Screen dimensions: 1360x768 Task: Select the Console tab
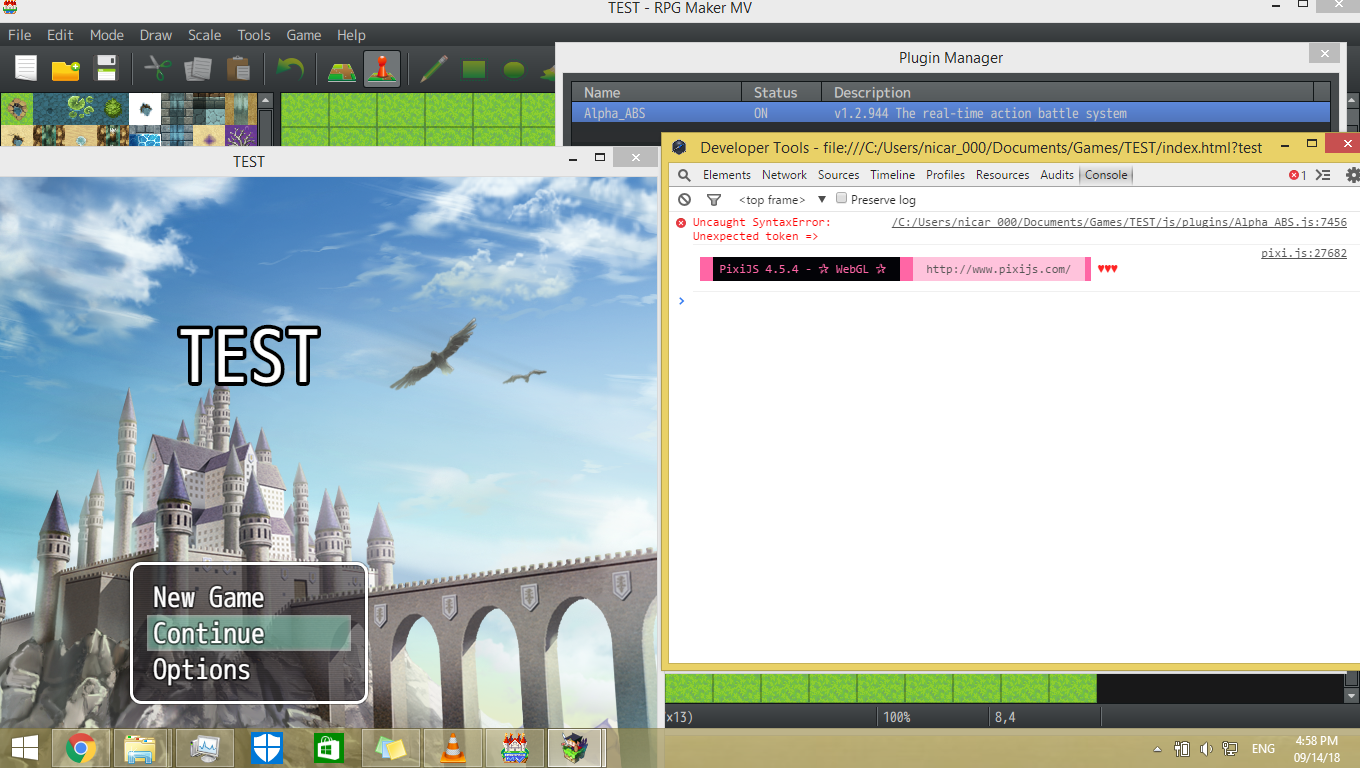click(x=1106, y=175)
